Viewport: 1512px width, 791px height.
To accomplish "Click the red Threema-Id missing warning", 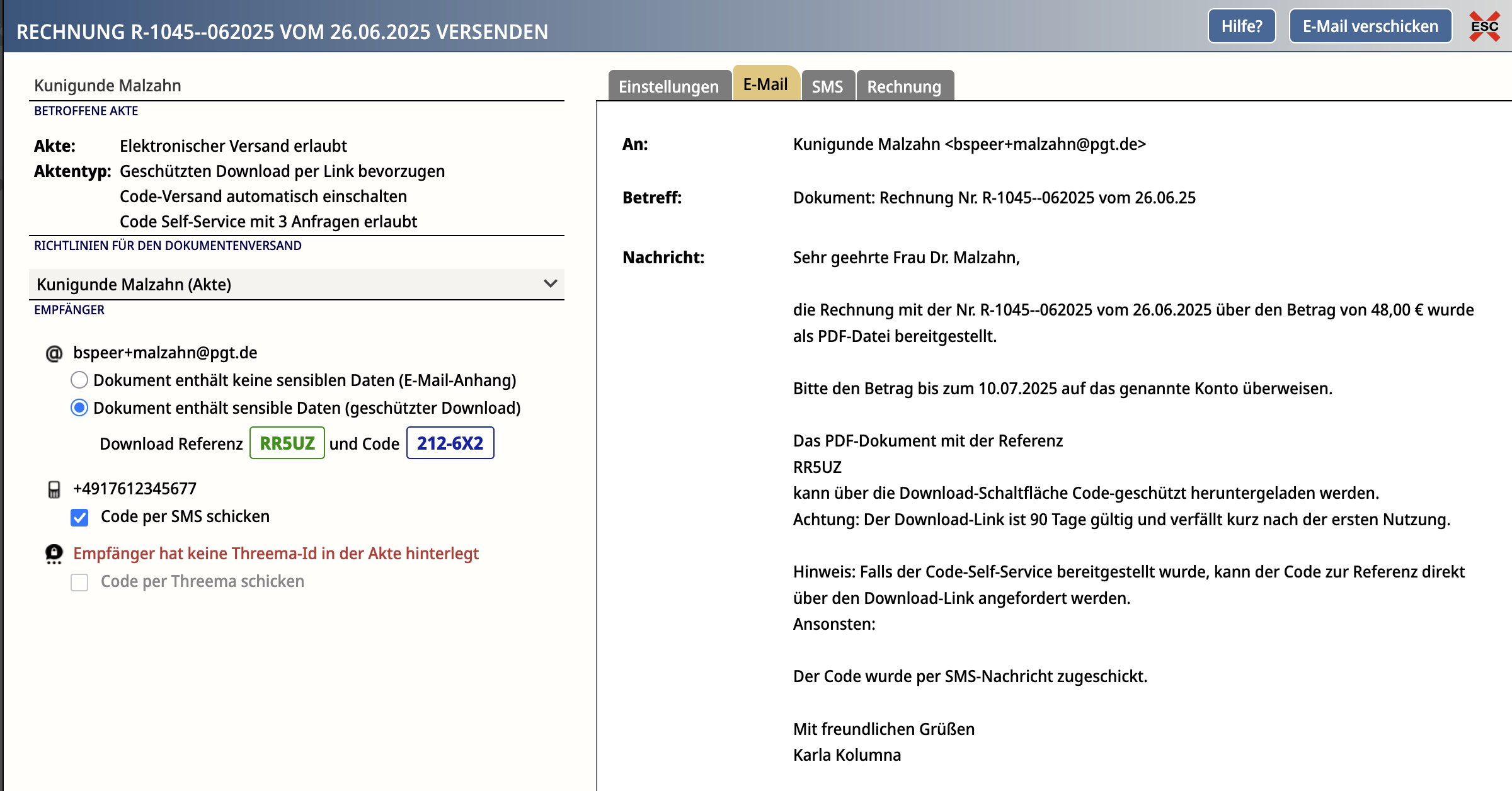I will 276,554.
